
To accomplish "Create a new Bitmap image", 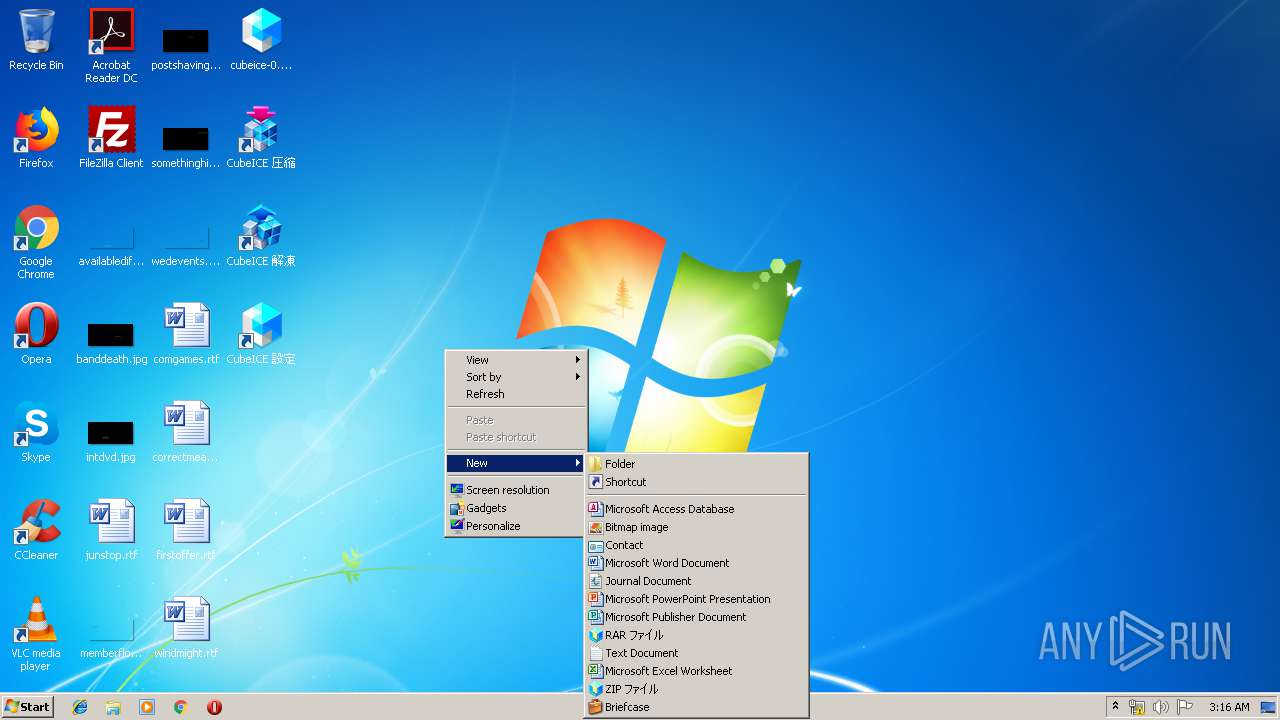I will tap(697, 527).
